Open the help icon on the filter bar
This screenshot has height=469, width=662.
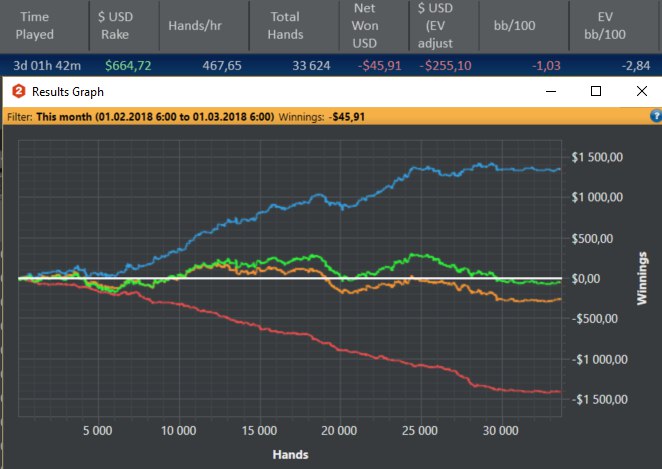656,116
